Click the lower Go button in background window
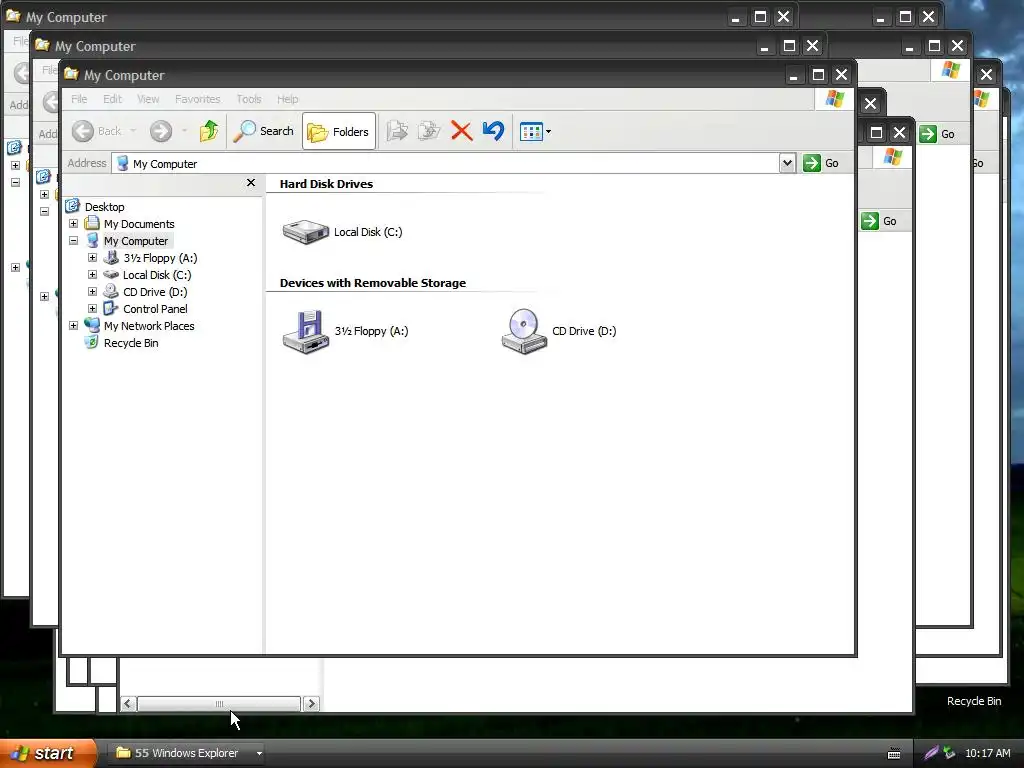 (880, 221)
